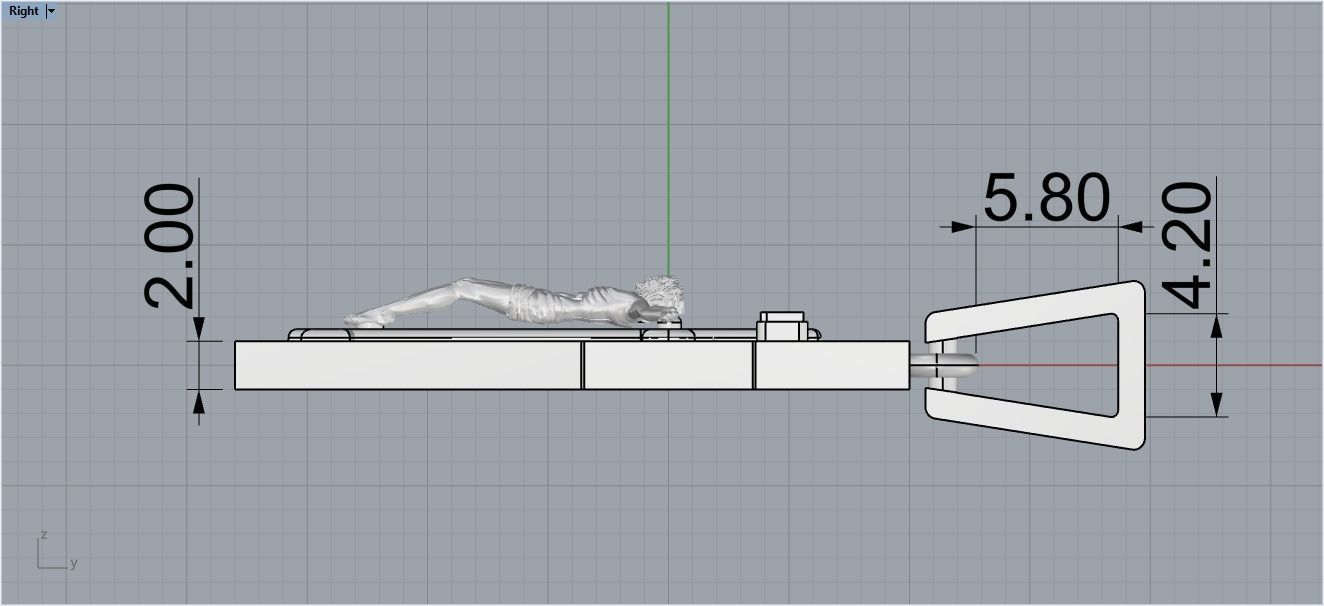Select the small rectangular block atop the plate
The width and height of the screenshot is (1324, 606).
point(782,326)
